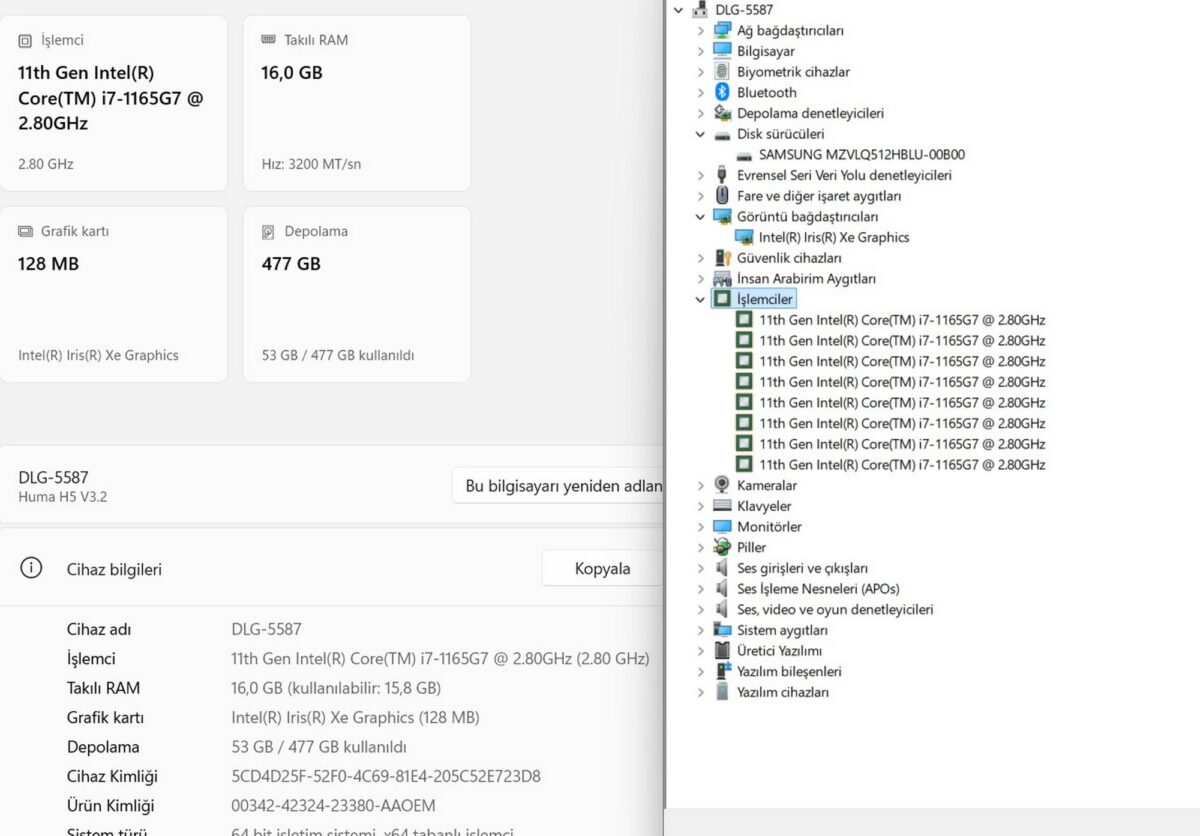Click the Cihaz Kimliği value text
Image resolution: width=1200 pixels, height=836 pixels.
tap(386, 776)
